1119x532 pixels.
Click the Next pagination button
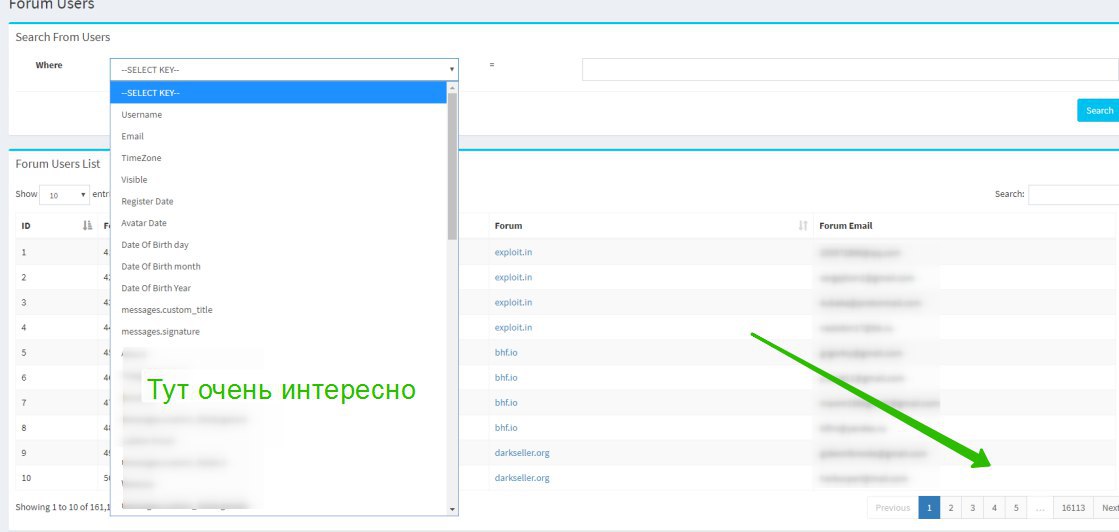coord(1107,508)
